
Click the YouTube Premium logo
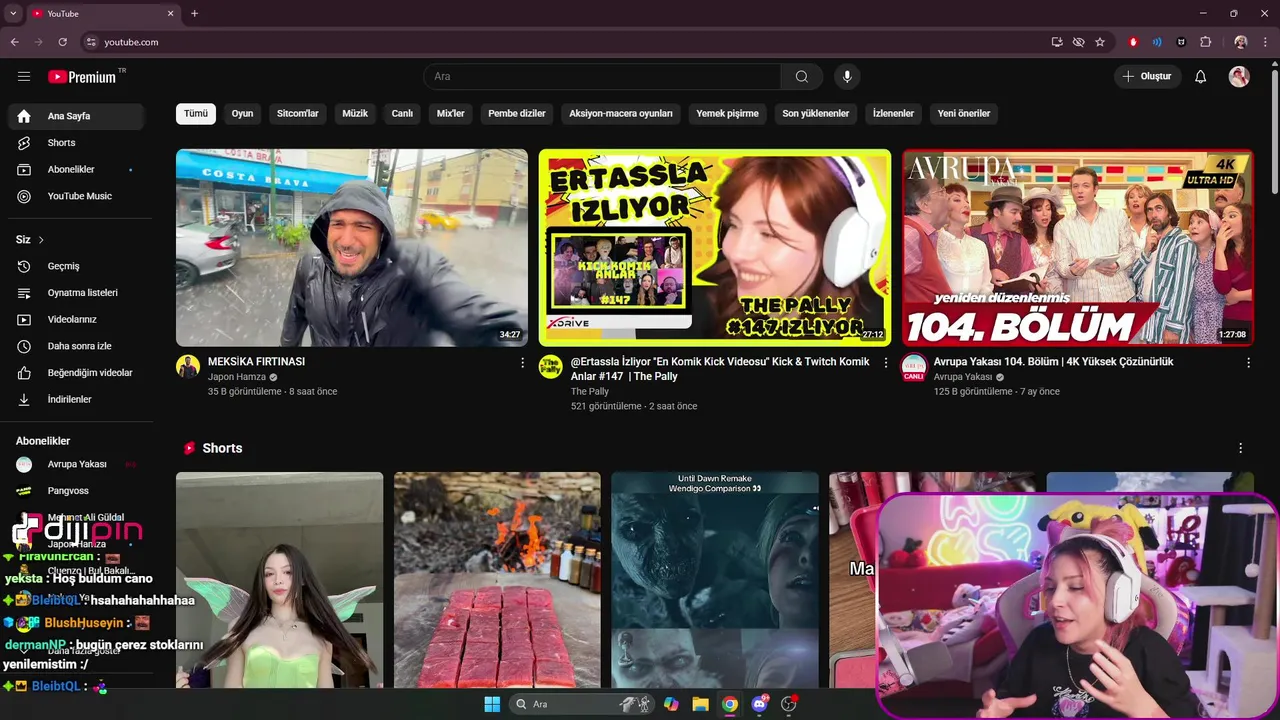click(82, 77)
